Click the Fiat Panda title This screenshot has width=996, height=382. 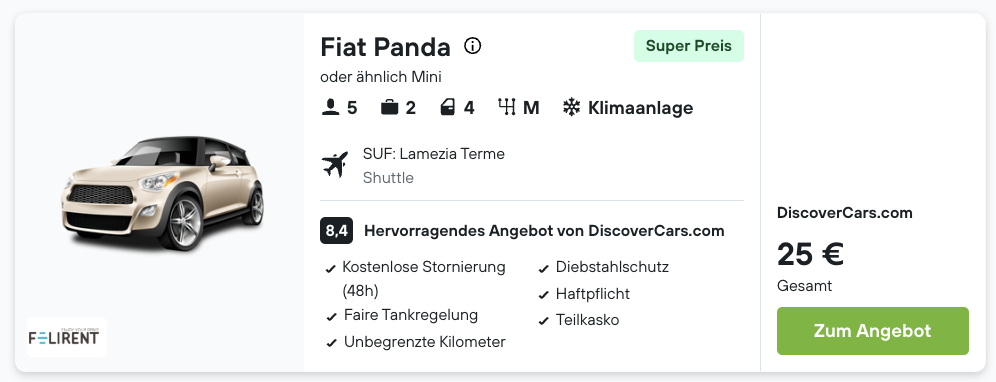click(386, 46)
